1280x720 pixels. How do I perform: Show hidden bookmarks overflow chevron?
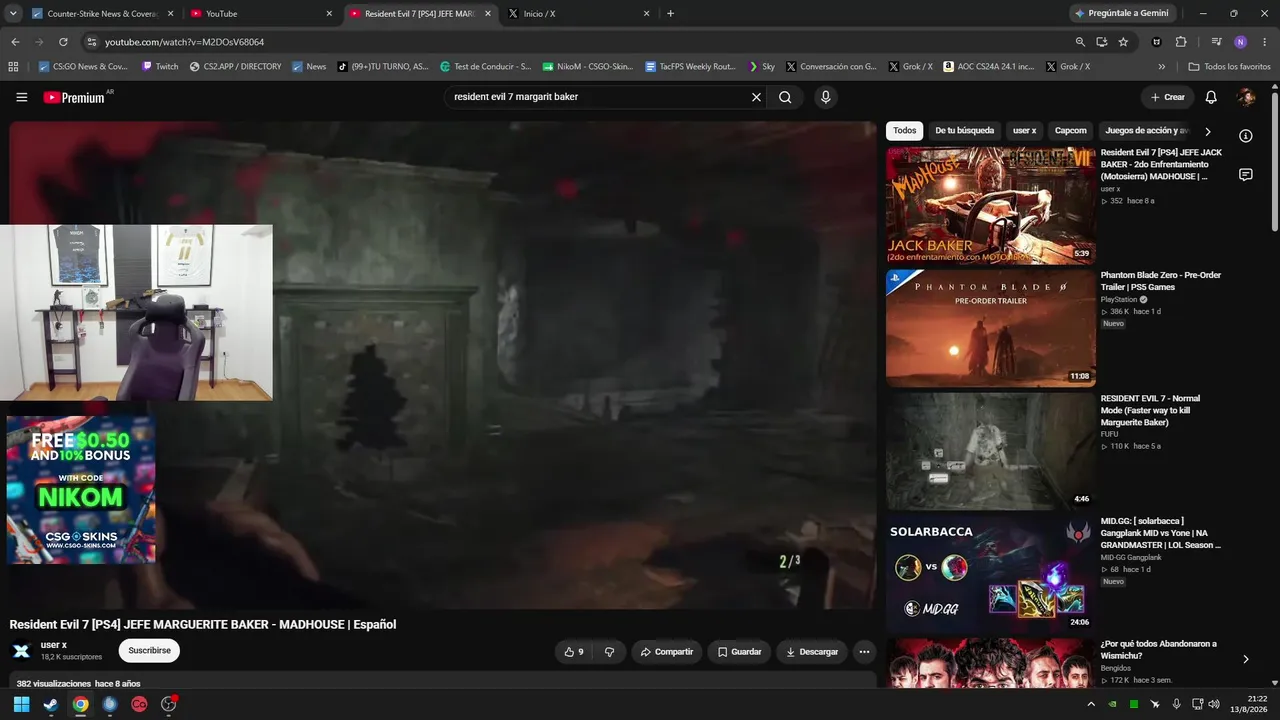(x=1162, y=66)
